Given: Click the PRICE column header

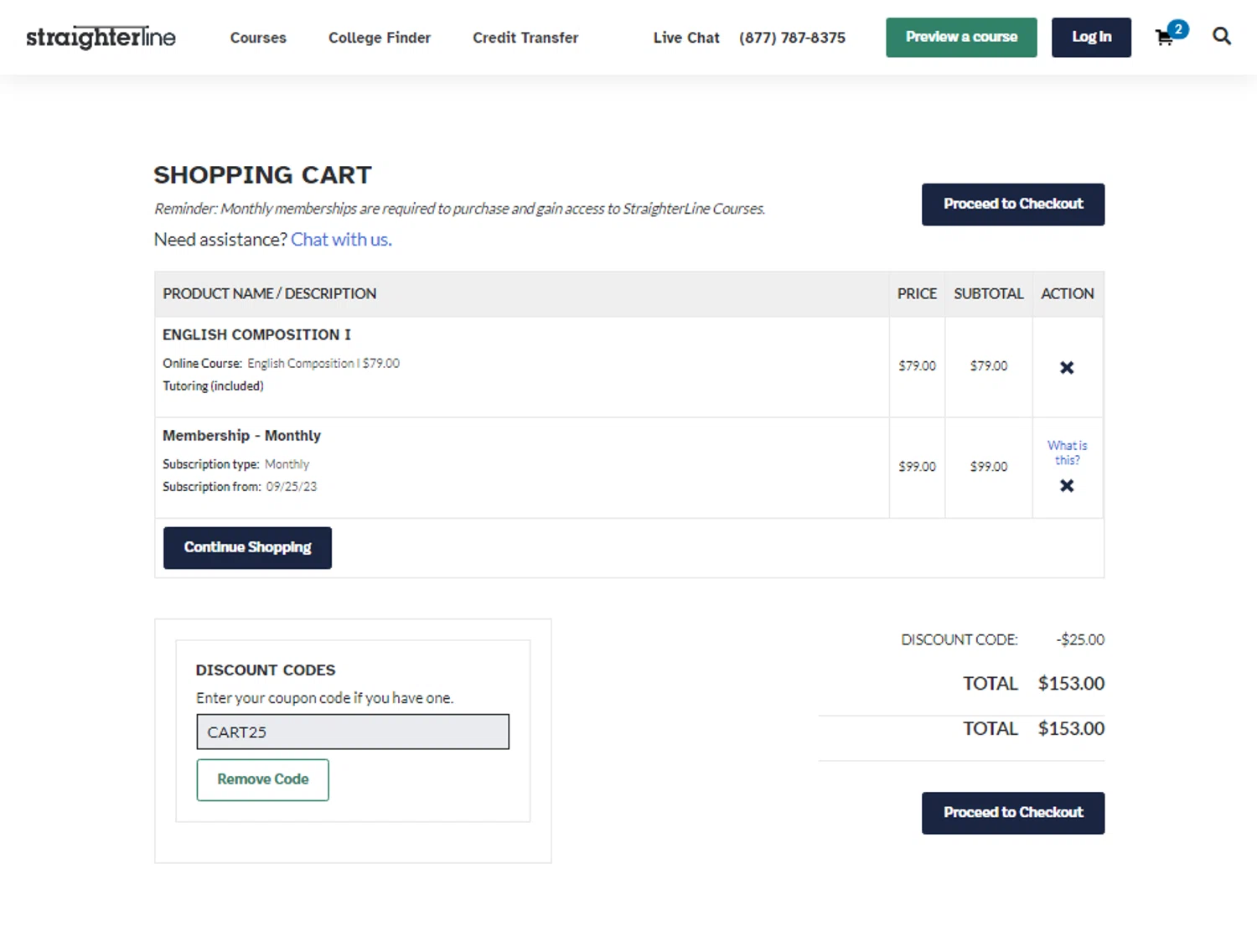Looking at the screenshot, I should 917,294.
